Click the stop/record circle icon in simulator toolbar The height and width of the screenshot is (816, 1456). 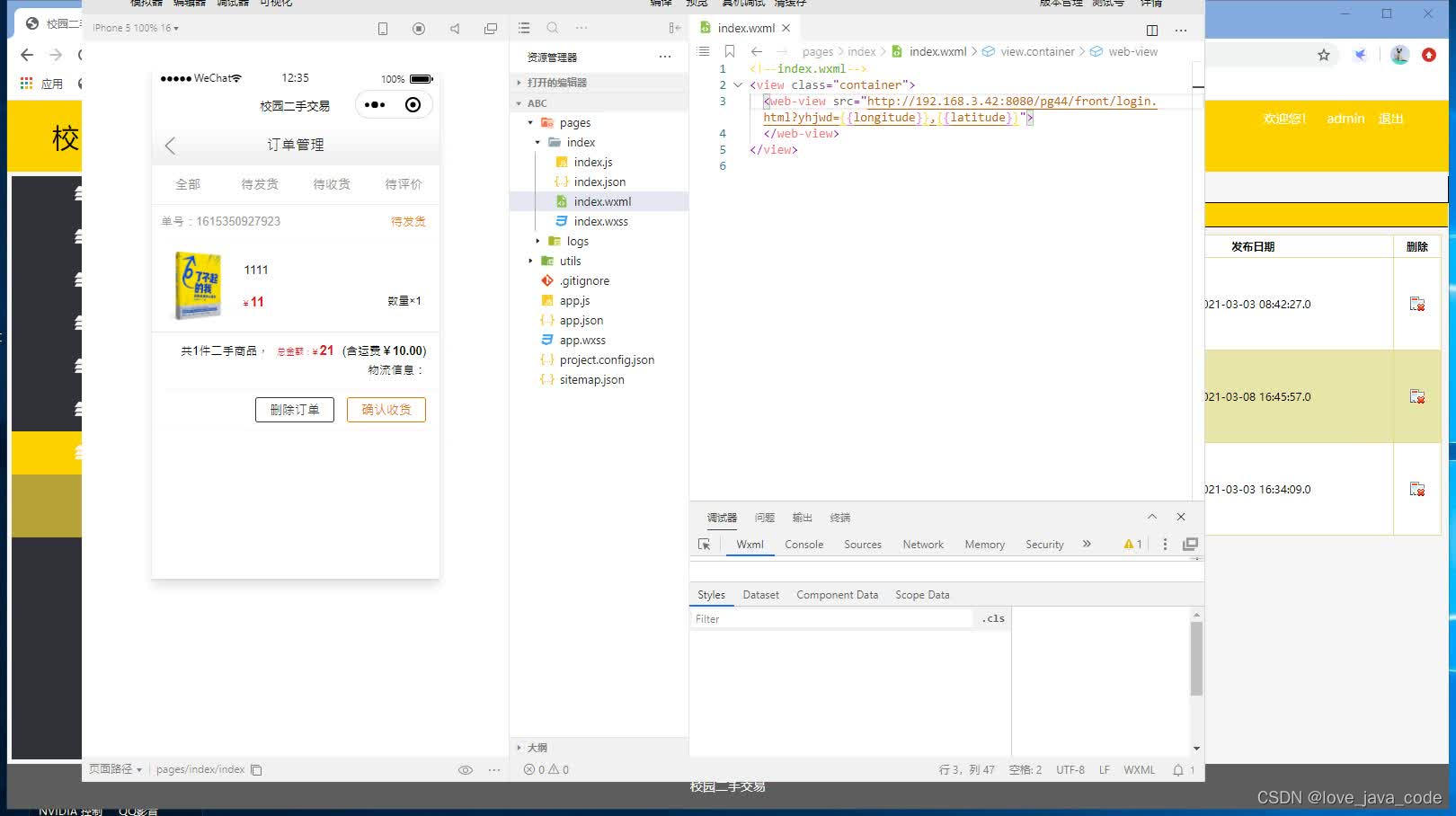pos(419,29)
